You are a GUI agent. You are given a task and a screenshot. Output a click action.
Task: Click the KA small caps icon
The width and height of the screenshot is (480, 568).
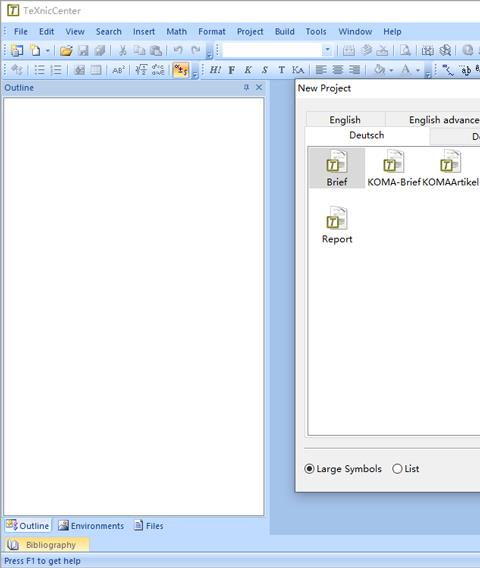[298, 70]
